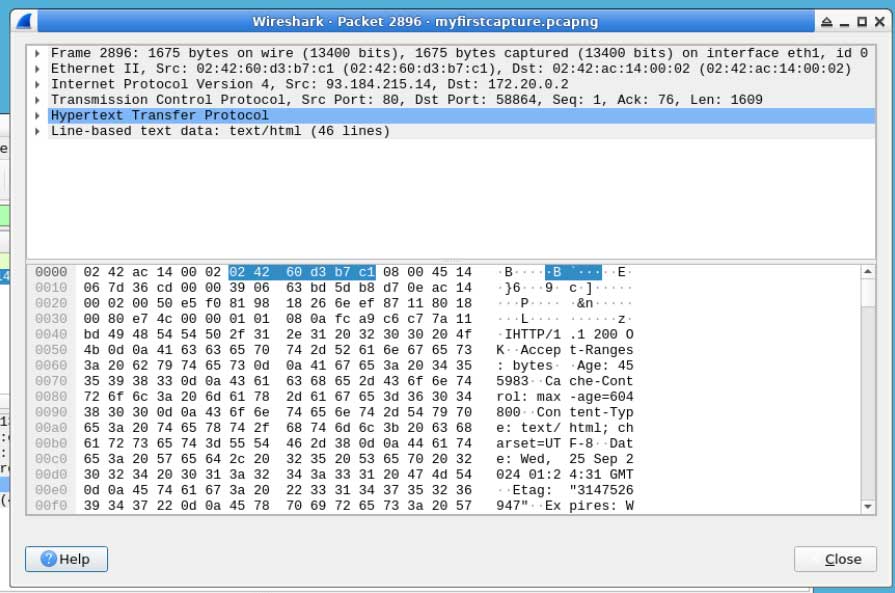Click highlighted hex bytes 02 42 60 d3 b7 c1
The height and width of the screenshot is (593, 895).
(302, 272)
